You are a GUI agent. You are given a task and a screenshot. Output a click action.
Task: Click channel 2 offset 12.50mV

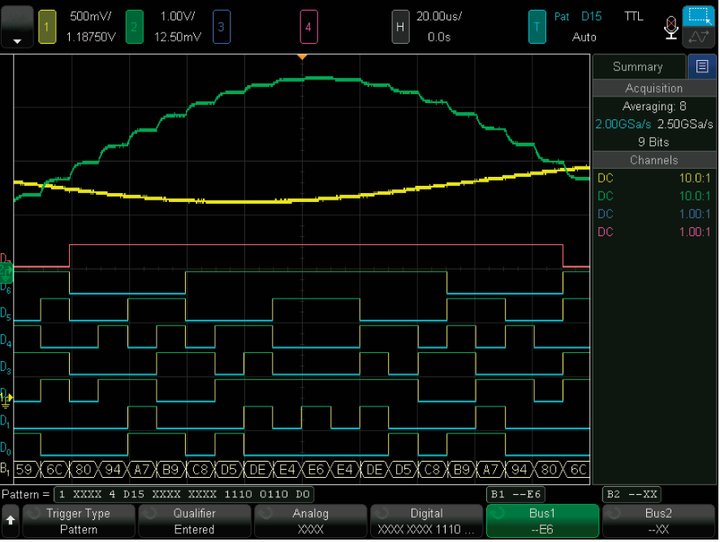(x=177, y=37)
